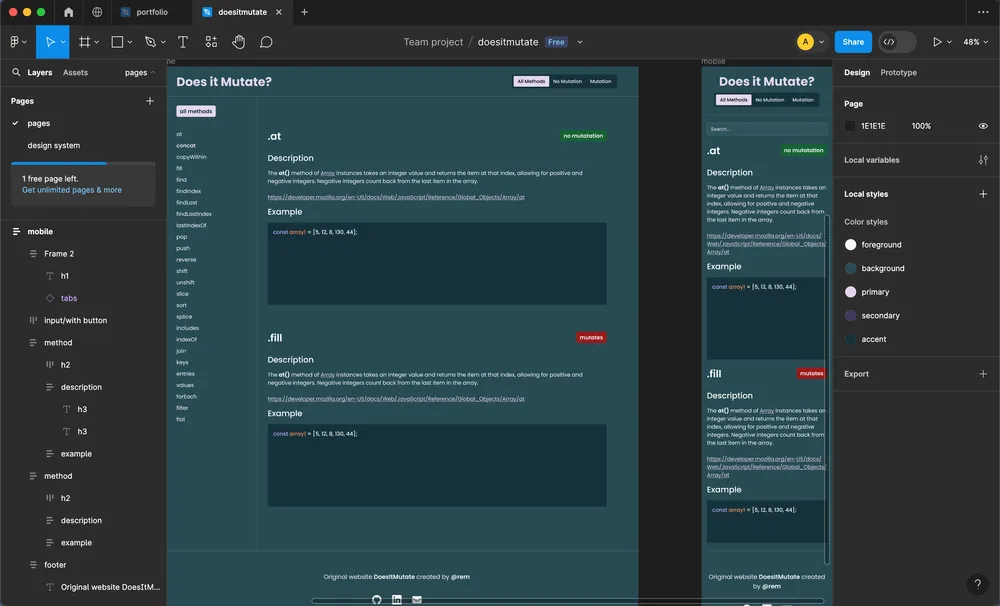
Task: Add an Export setting
Action: click(983, 374)
